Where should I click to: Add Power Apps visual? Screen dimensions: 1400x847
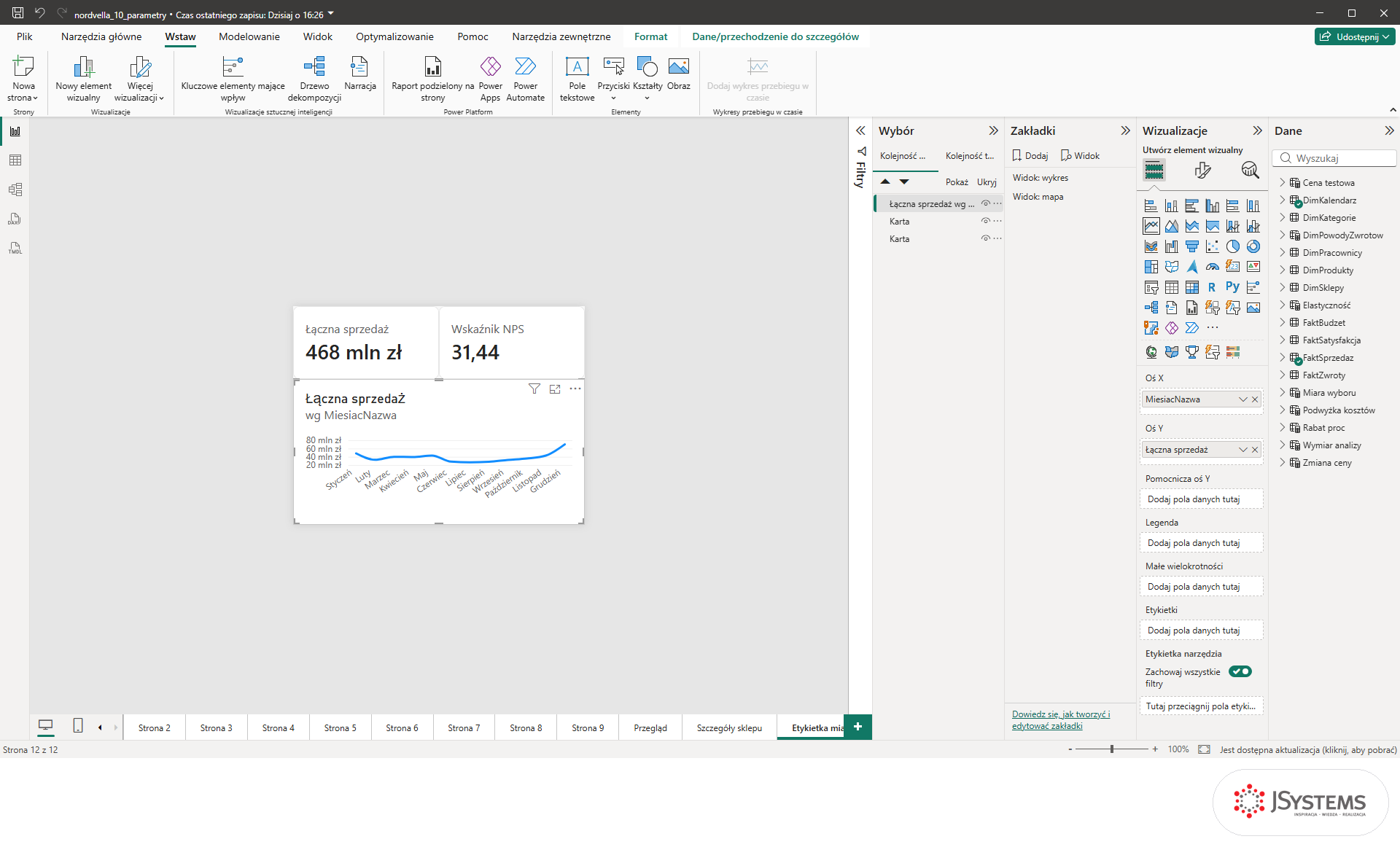pos(490,79)
